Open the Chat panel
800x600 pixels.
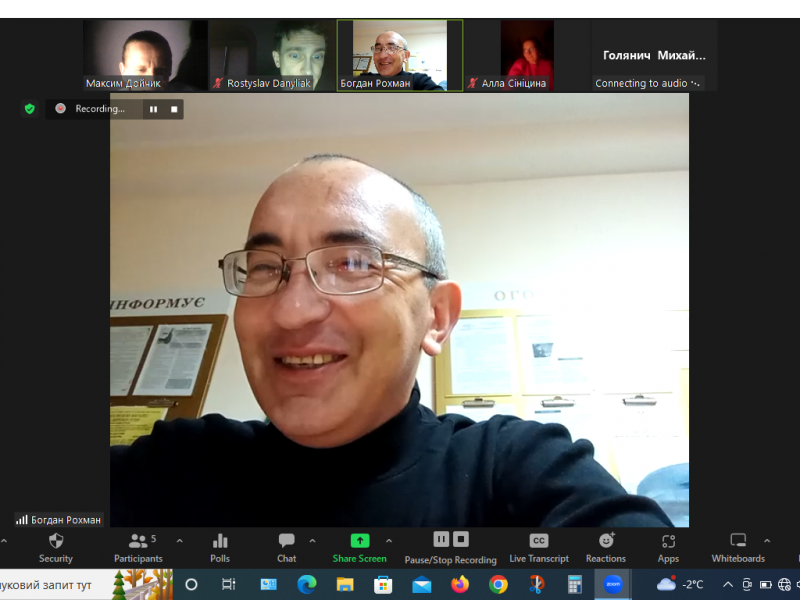(287, 546)
